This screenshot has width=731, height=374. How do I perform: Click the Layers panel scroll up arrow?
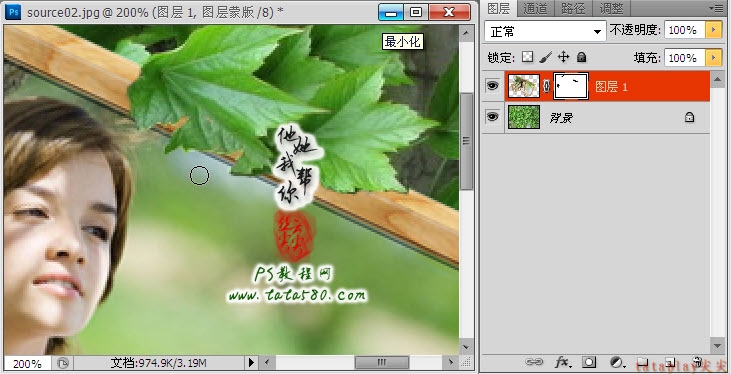coord(718,79)
